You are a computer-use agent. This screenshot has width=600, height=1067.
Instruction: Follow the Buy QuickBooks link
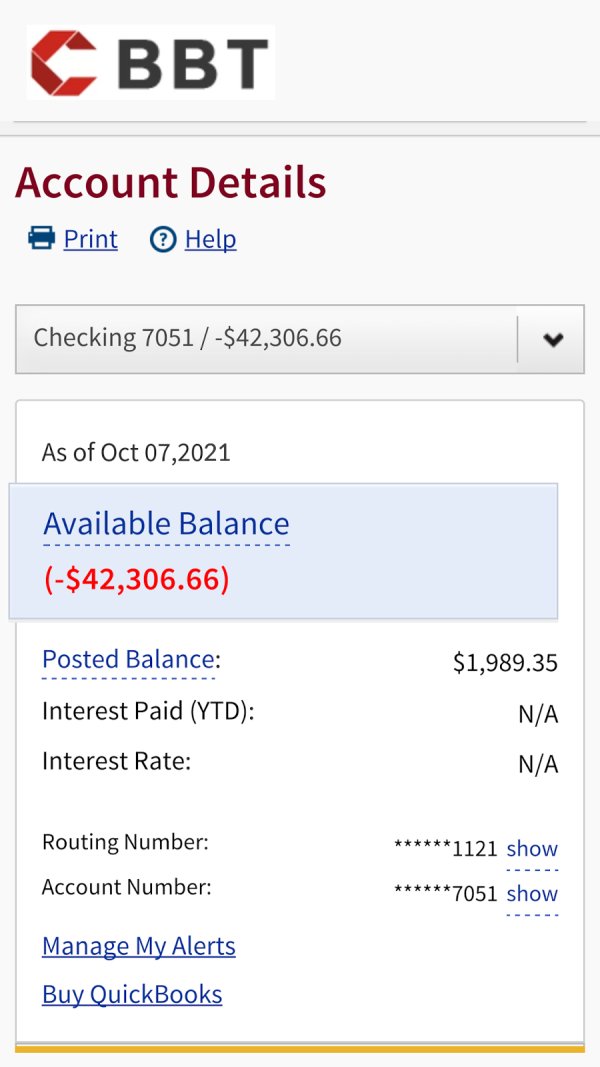click(x=132, y=994)
